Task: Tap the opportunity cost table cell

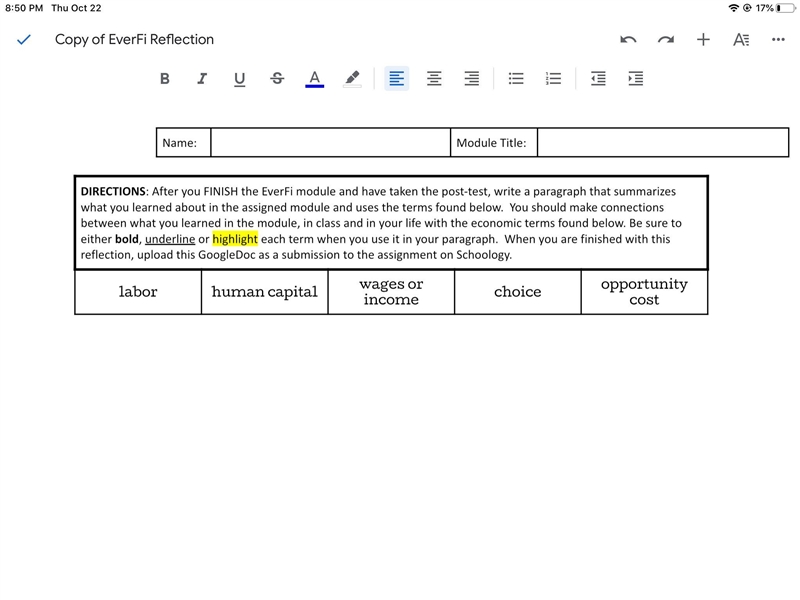Action: point(644,292)
